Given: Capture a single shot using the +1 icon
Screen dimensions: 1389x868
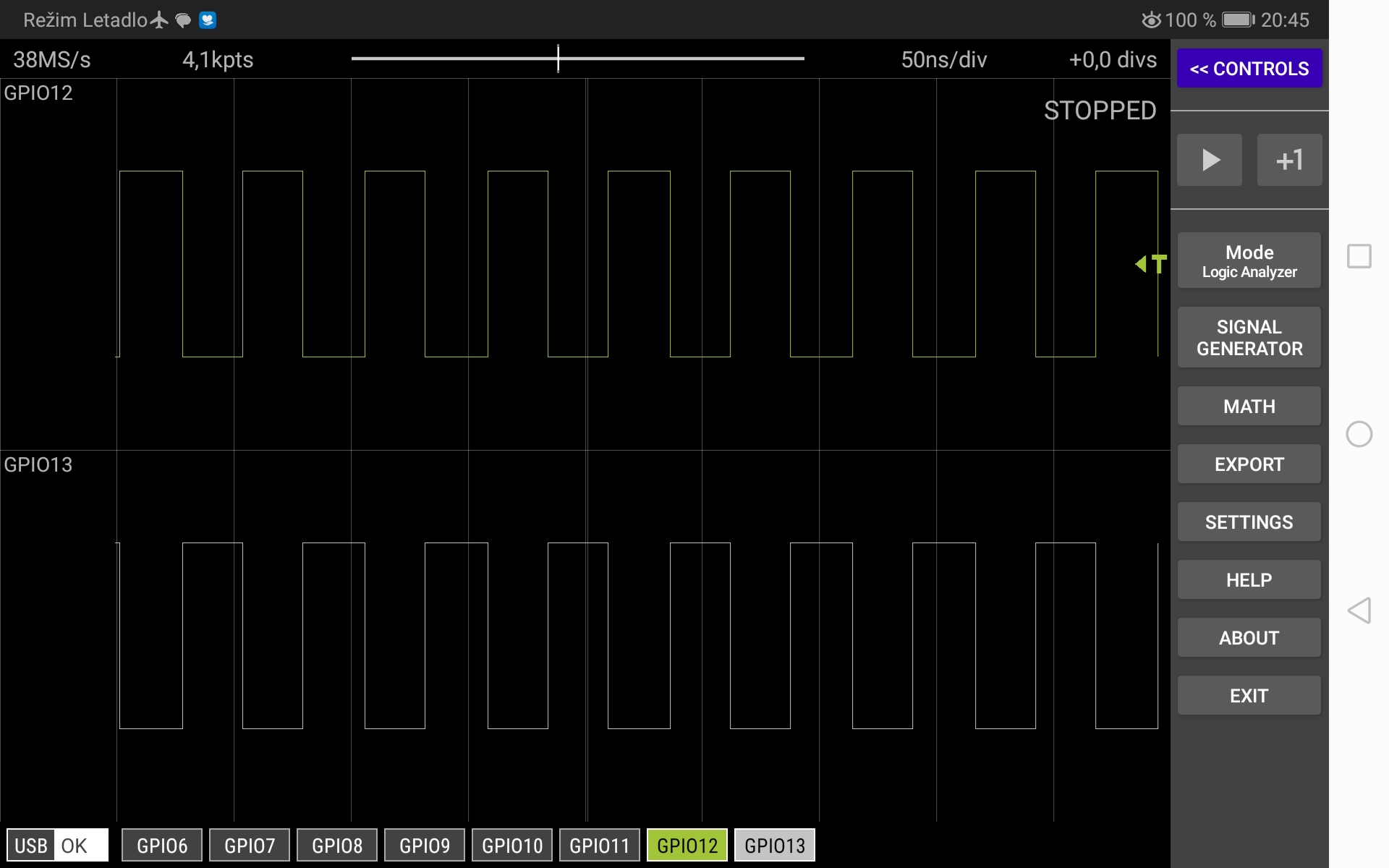Looking at the screenshot, I should [x=1289, y=159].
